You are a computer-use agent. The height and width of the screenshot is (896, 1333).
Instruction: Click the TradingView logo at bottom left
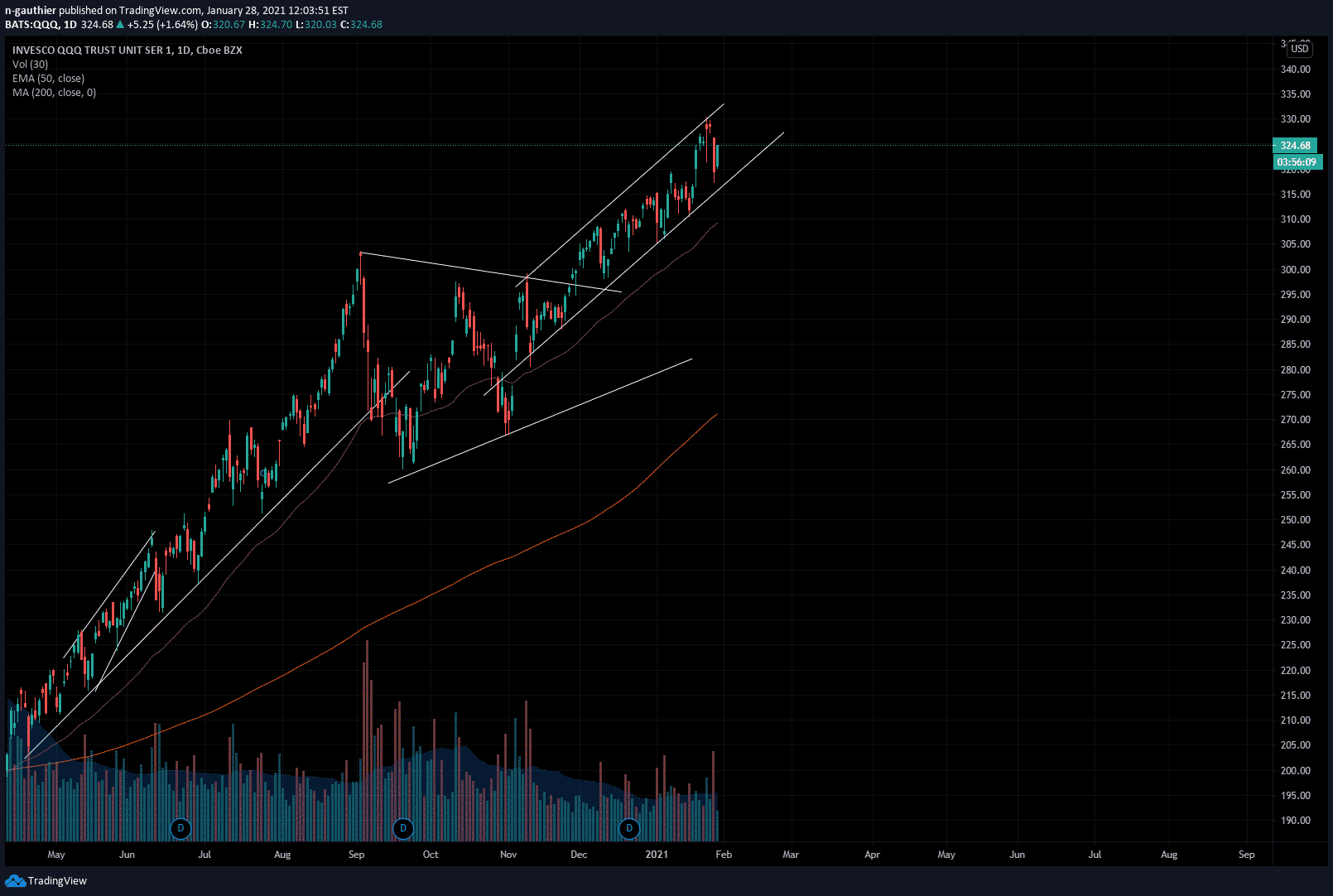pos(46,880)
